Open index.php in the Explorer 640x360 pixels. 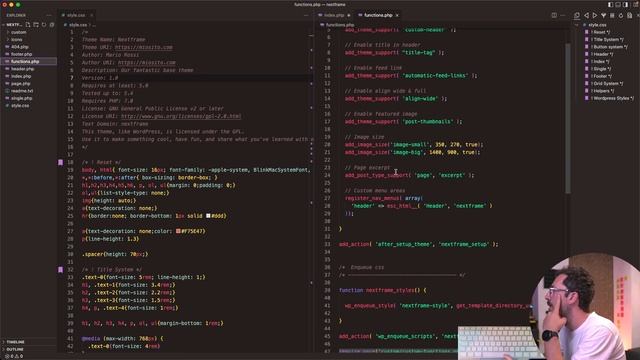tap(28, 76)
